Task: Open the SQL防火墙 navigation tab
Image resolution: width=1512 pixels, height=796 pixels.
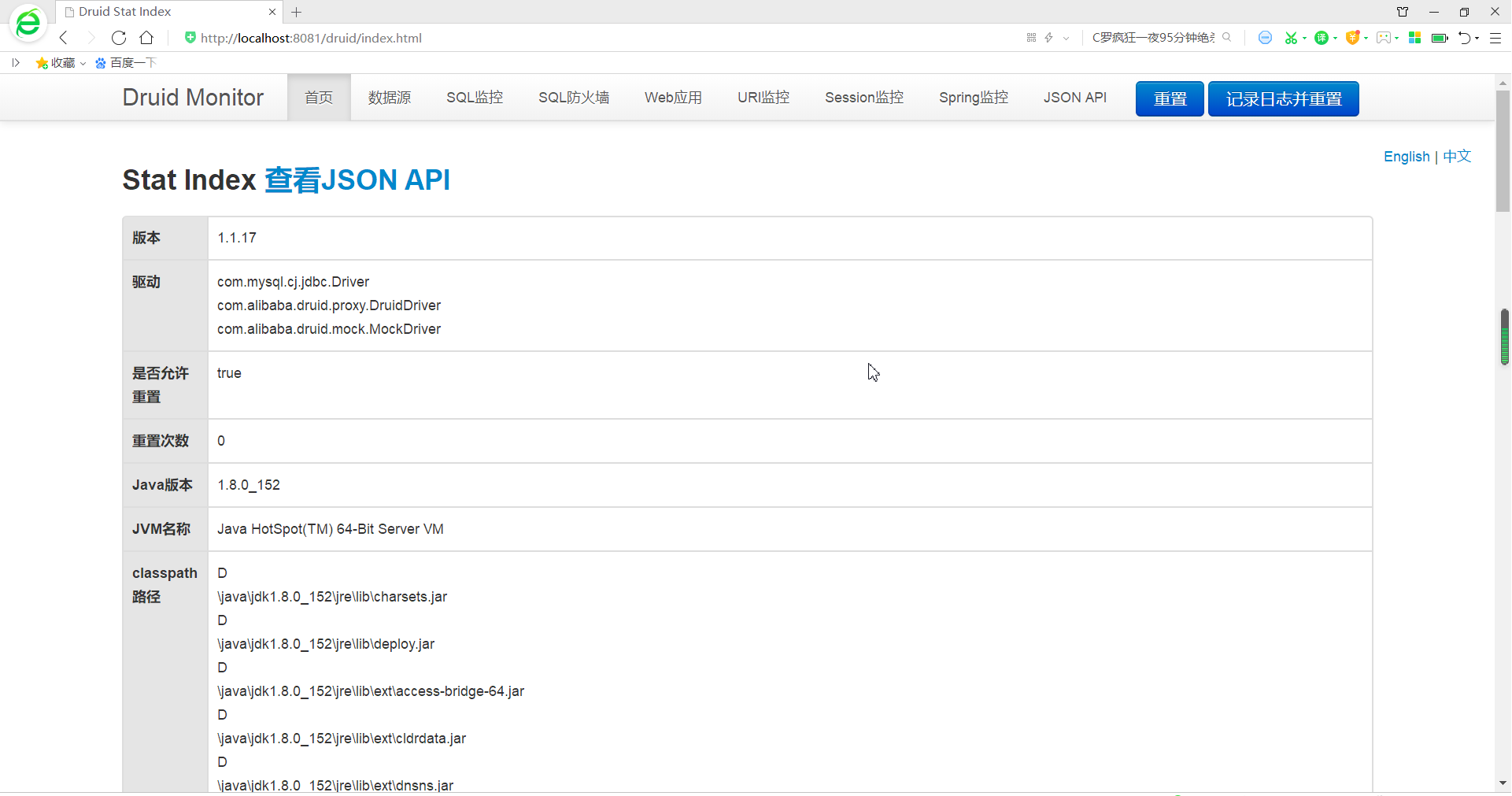Action: [x=574, y=98]
